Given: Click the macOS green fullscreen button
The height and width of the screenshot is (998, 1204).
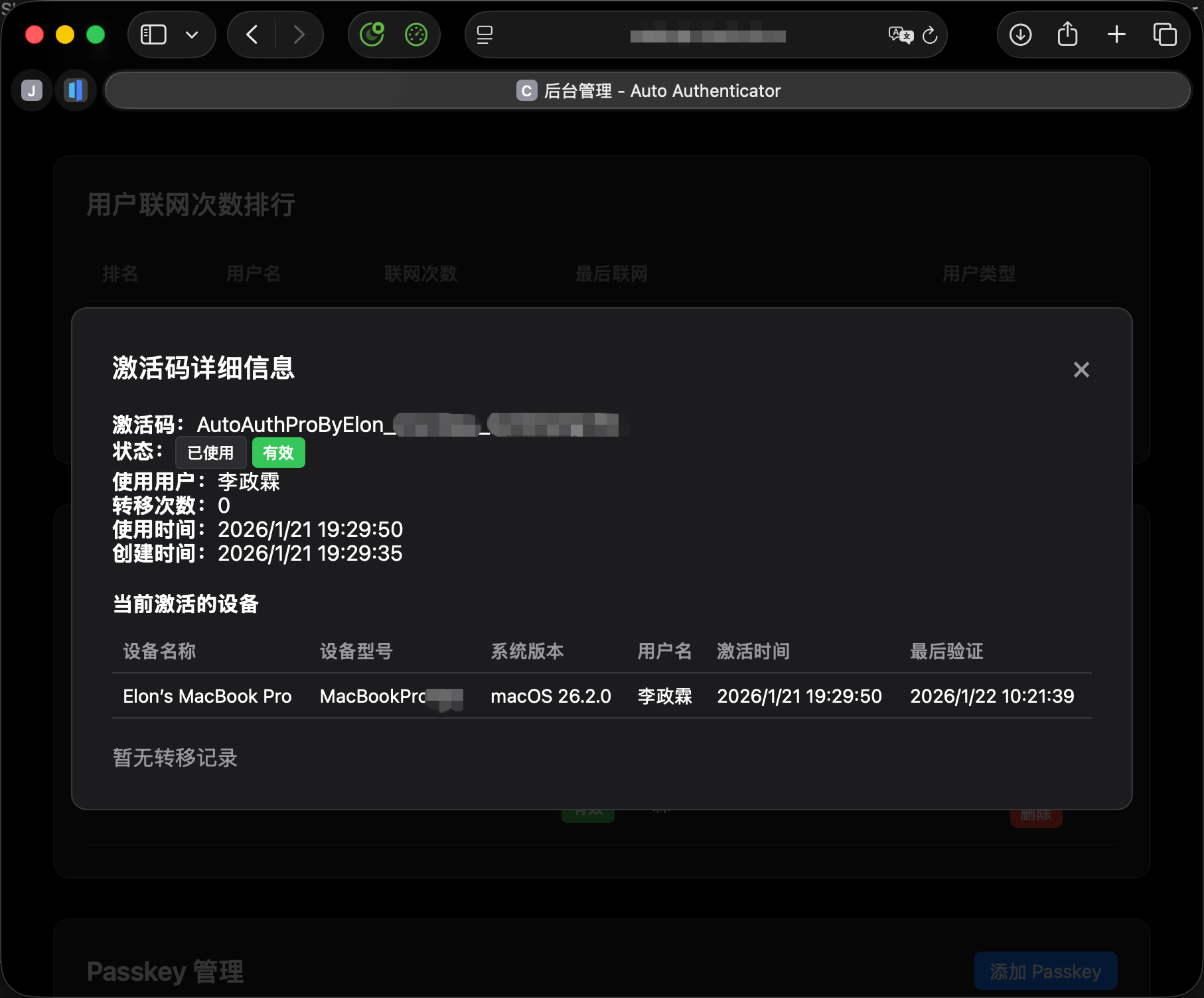Looking at the screenshot, I should point(96,35).
